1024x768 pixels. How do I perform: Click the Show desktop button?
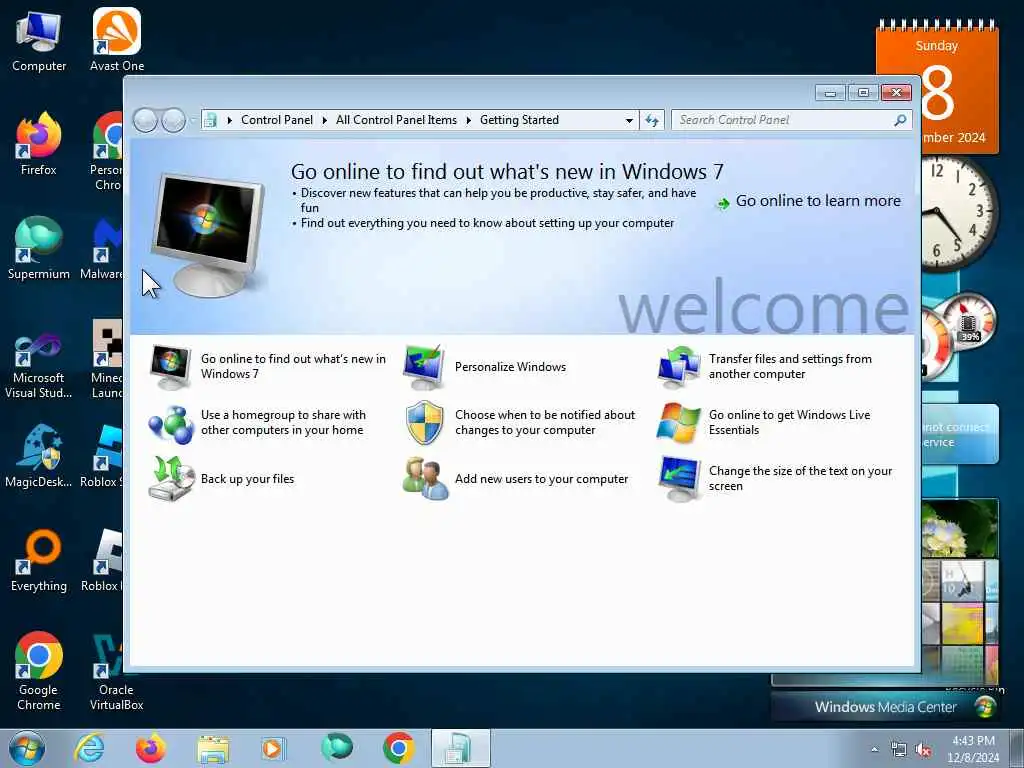(1017, 749)
